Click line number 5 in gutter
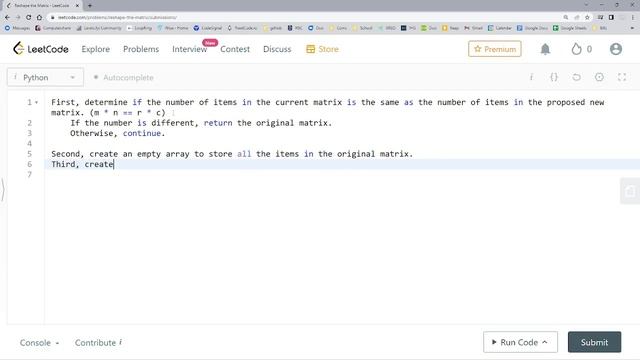 29,154
